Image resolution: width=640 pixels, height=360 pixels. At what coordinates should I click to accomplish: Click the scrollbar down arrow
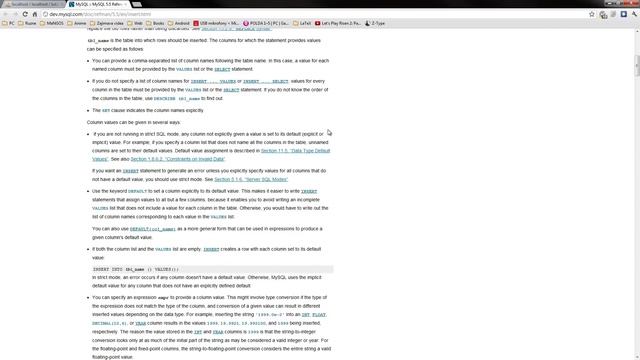pyautogui.click(x=636, y=357)
